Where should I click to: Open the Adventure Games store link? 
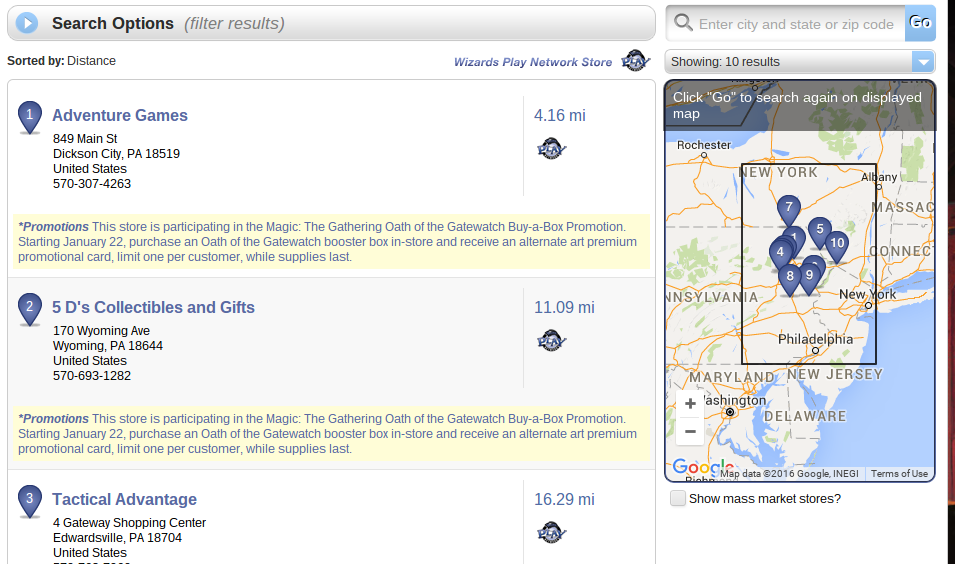click(119, 115)
